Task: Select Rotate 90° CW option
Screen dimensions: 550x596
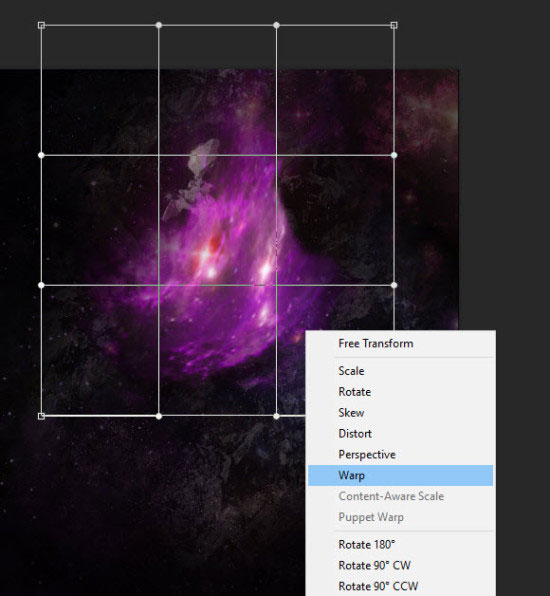Action: click(x=400, y=566)
